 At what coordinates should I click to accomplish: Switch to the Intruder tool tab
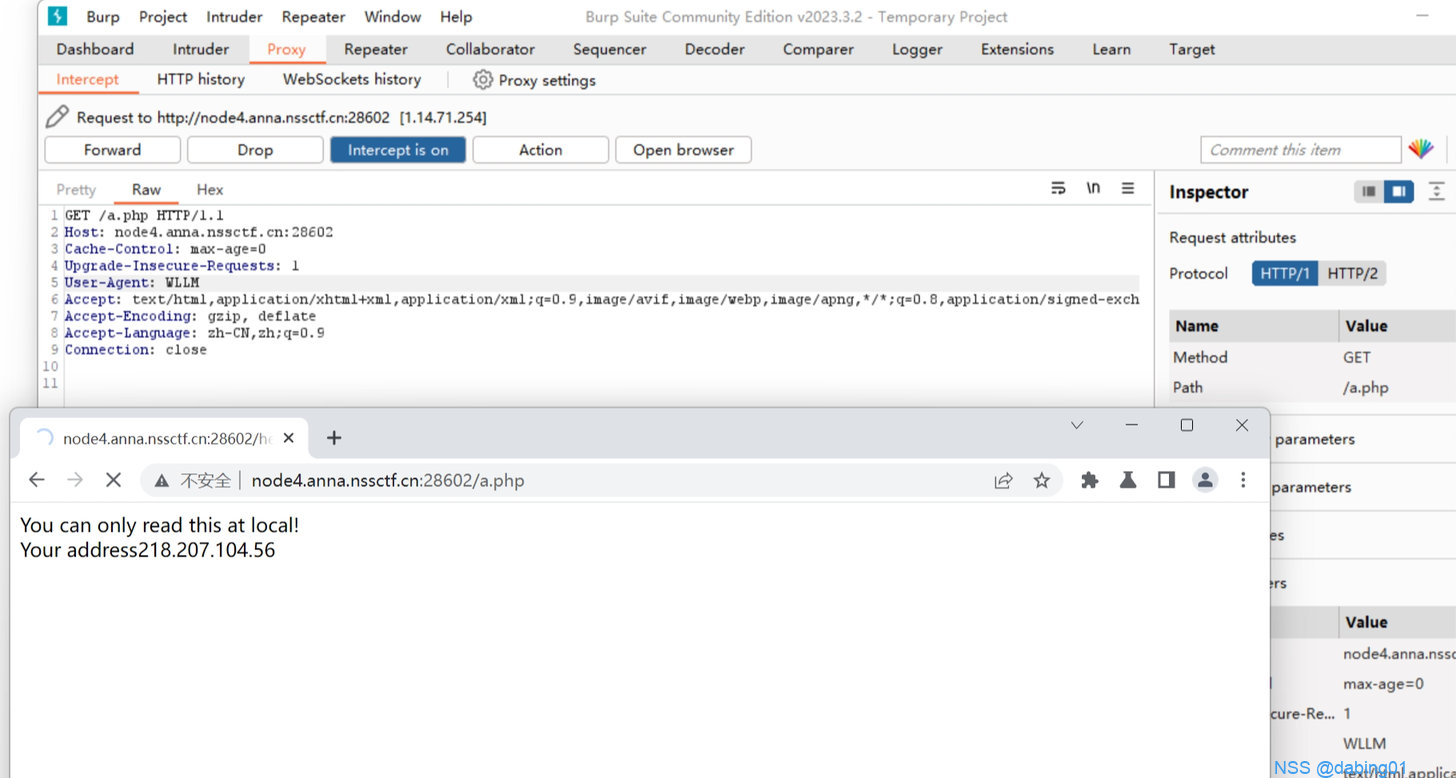coord(201,49)
